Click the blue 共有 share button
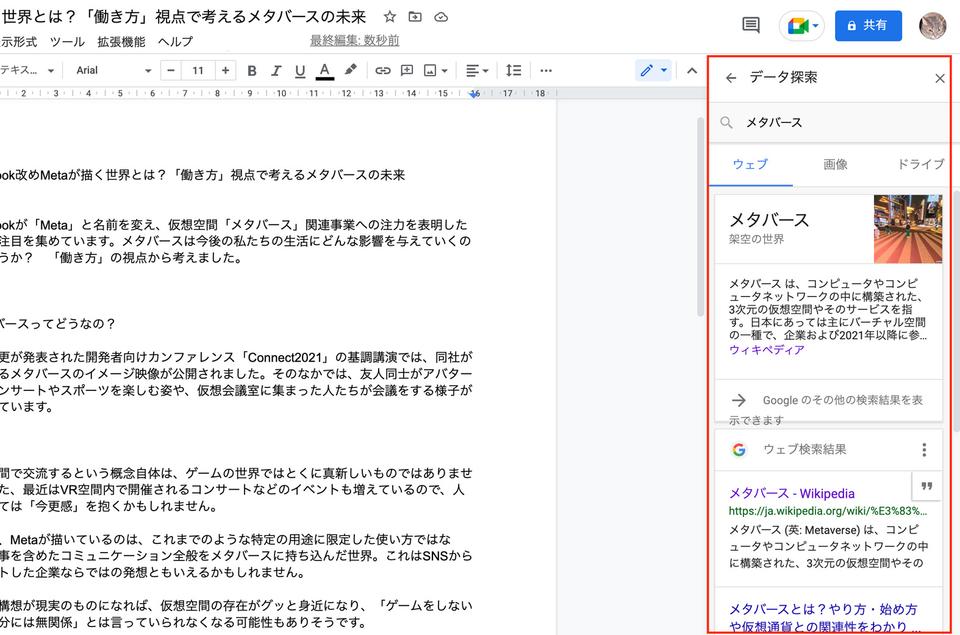Image resolution: width=960 pixels, height=635 pixels. pos(868,26)
